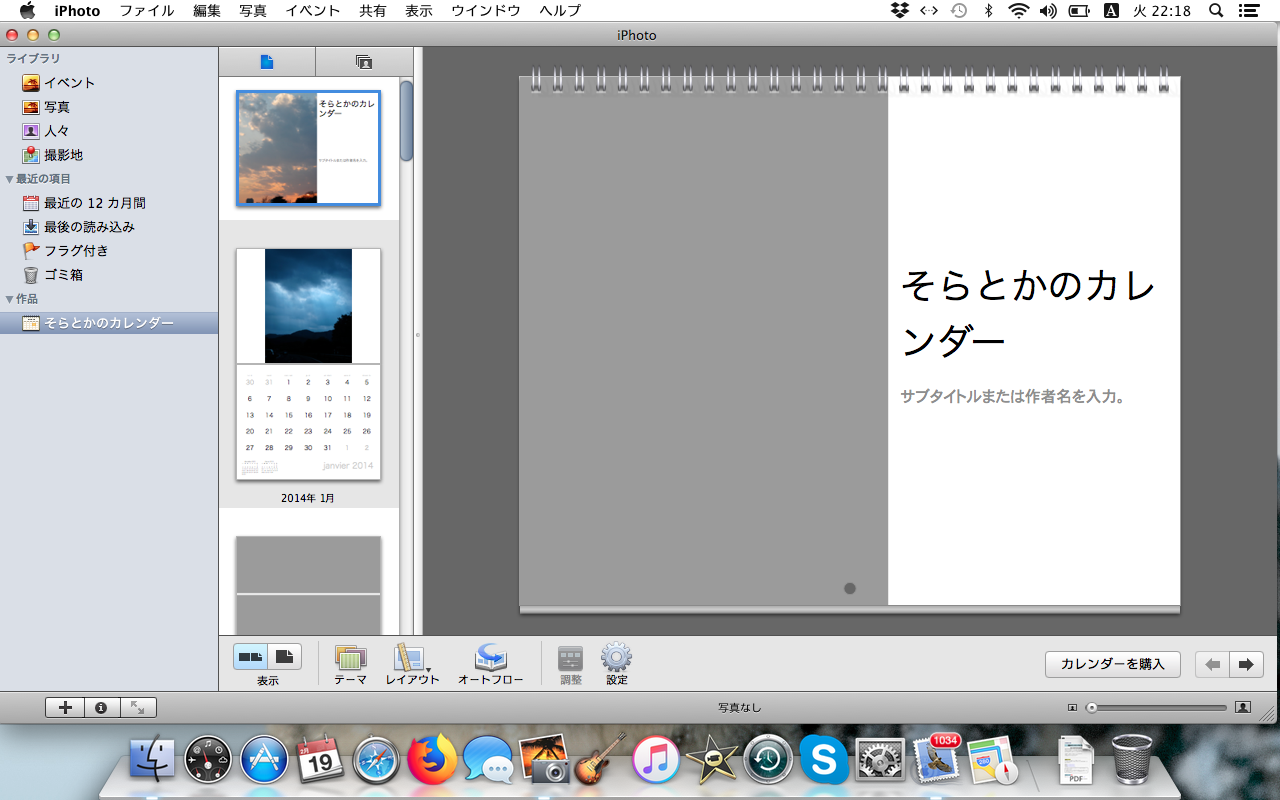1280x800 pixels.
Task: Open the レイアウト (Layout) dropdown
Action: point(412,658)
